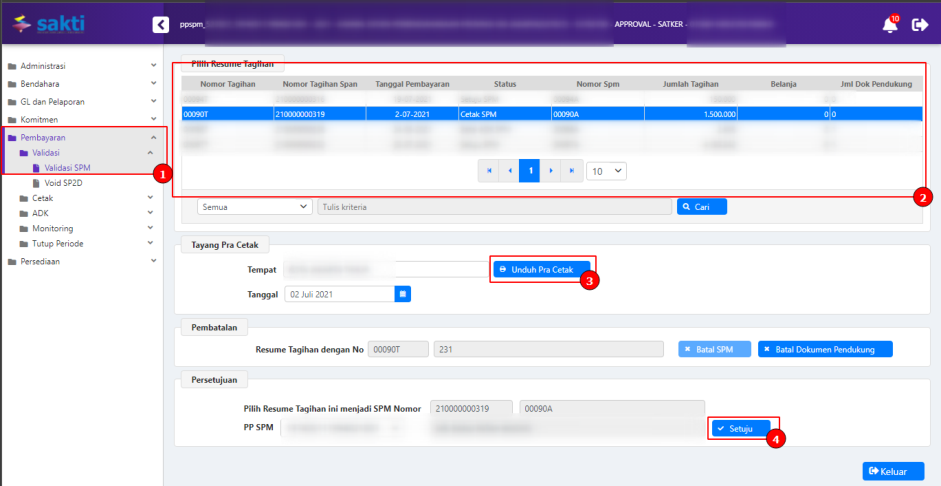Go to the first page of results

(x=490, y=171)
